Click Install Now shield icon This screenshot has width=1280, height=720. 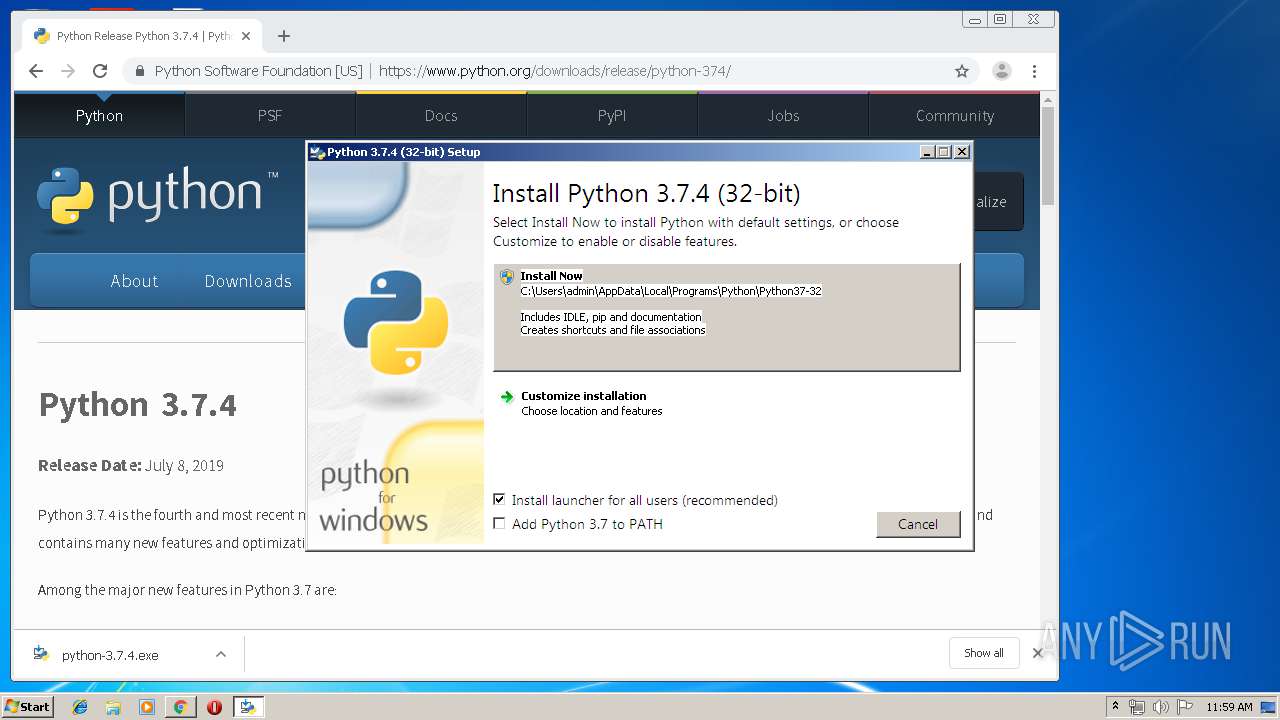pyautogui.click(x=507, y=277)
